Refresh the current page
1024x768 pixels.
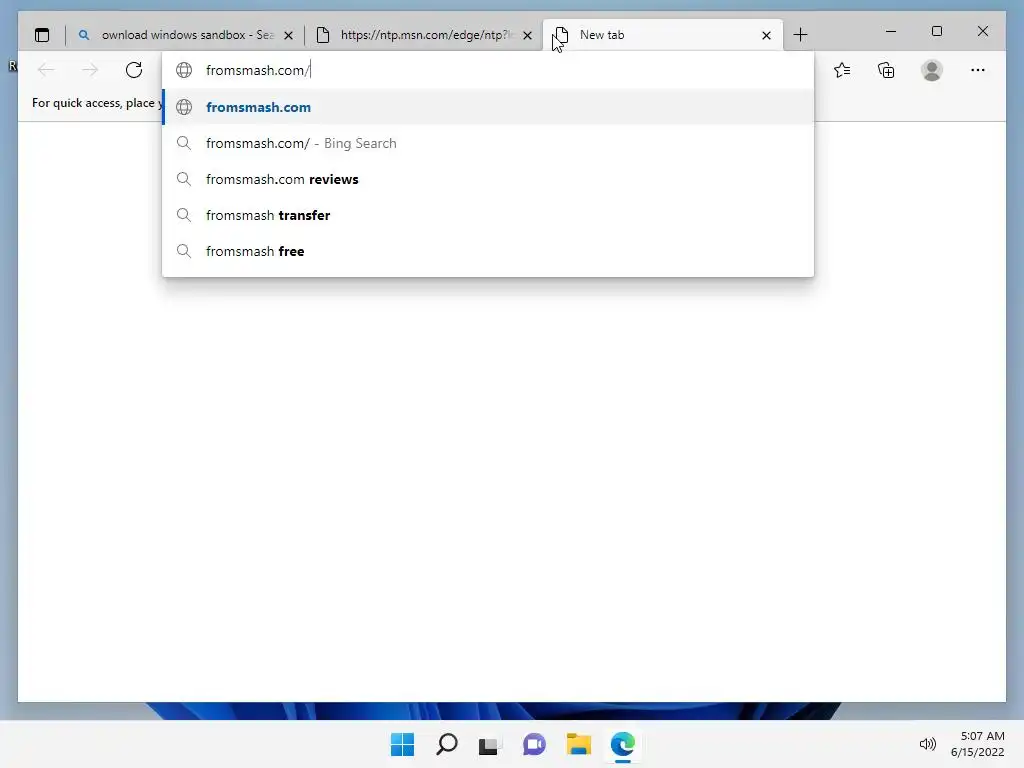(x=134, y=70)
